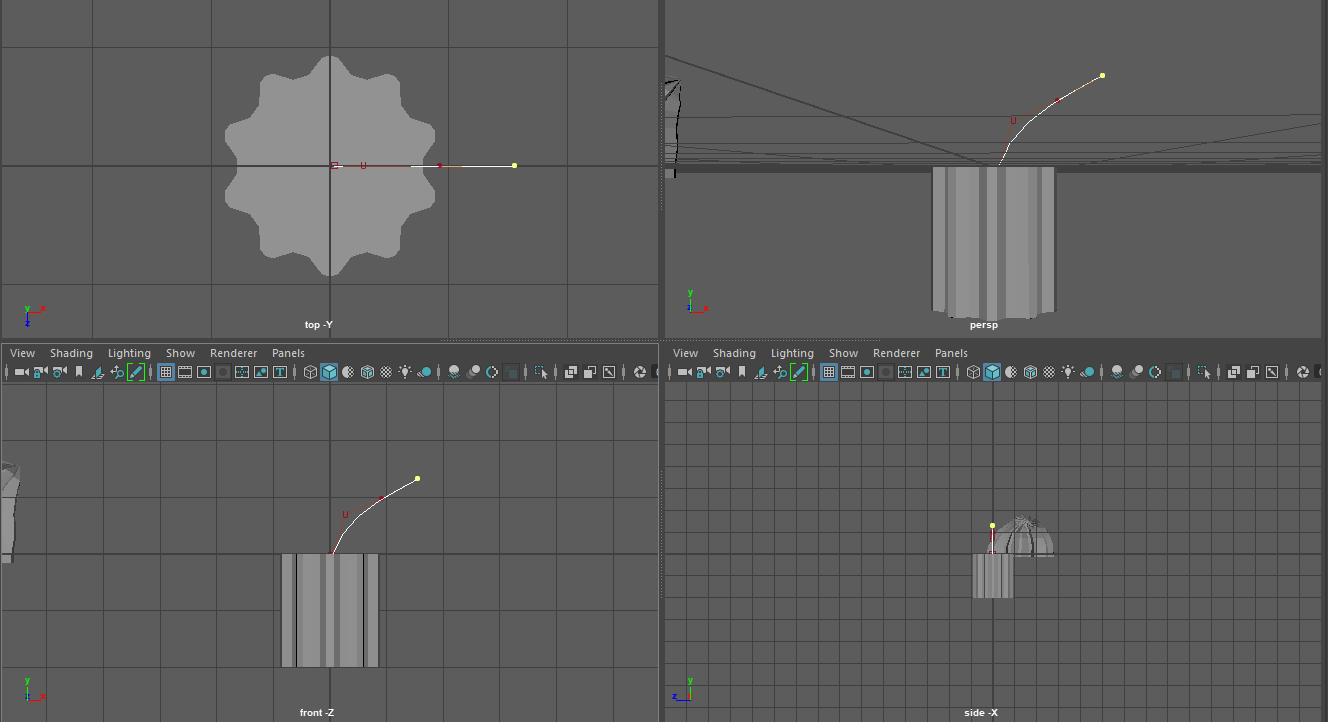Toggle Resolution Gate in front -Z panel toolbar
The height and width of the screenshot is (722, 1328).
coord(204,372)
